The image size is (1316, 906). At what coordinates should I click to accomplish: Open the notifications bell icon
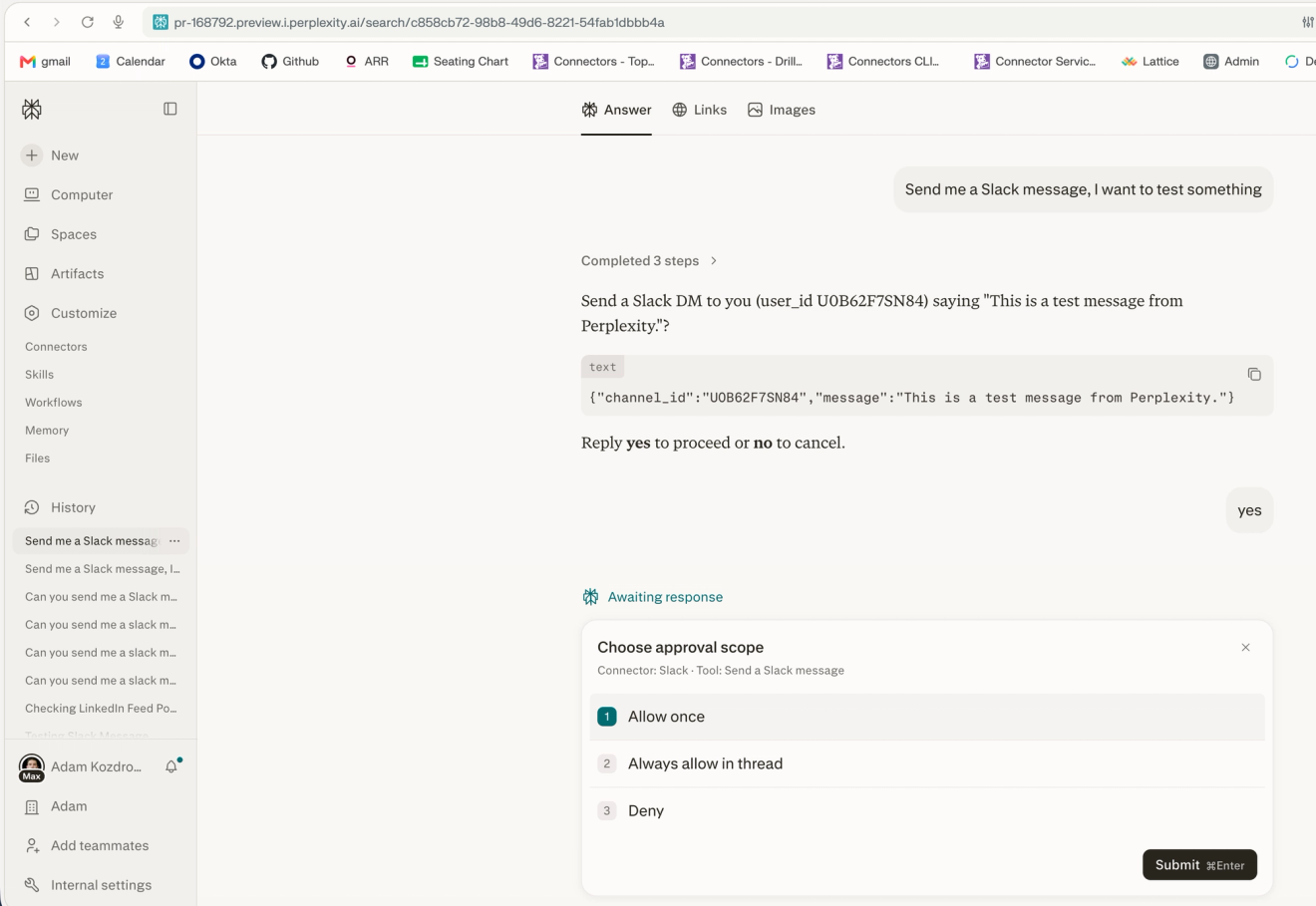(x=171, y=766)
